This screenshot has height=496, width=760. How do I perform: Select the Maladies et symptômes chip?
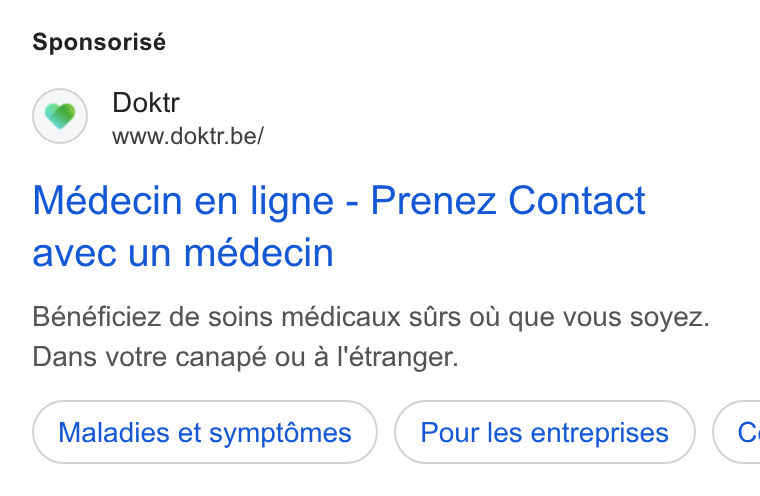click(x=205, y=432)
